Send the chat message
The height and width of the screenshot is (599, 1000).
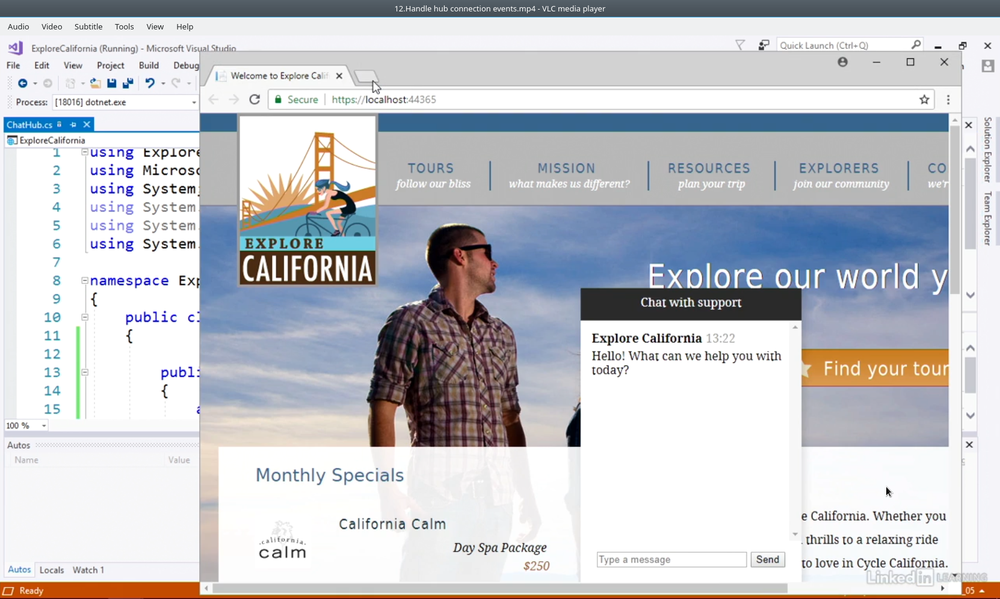[767, 559]
